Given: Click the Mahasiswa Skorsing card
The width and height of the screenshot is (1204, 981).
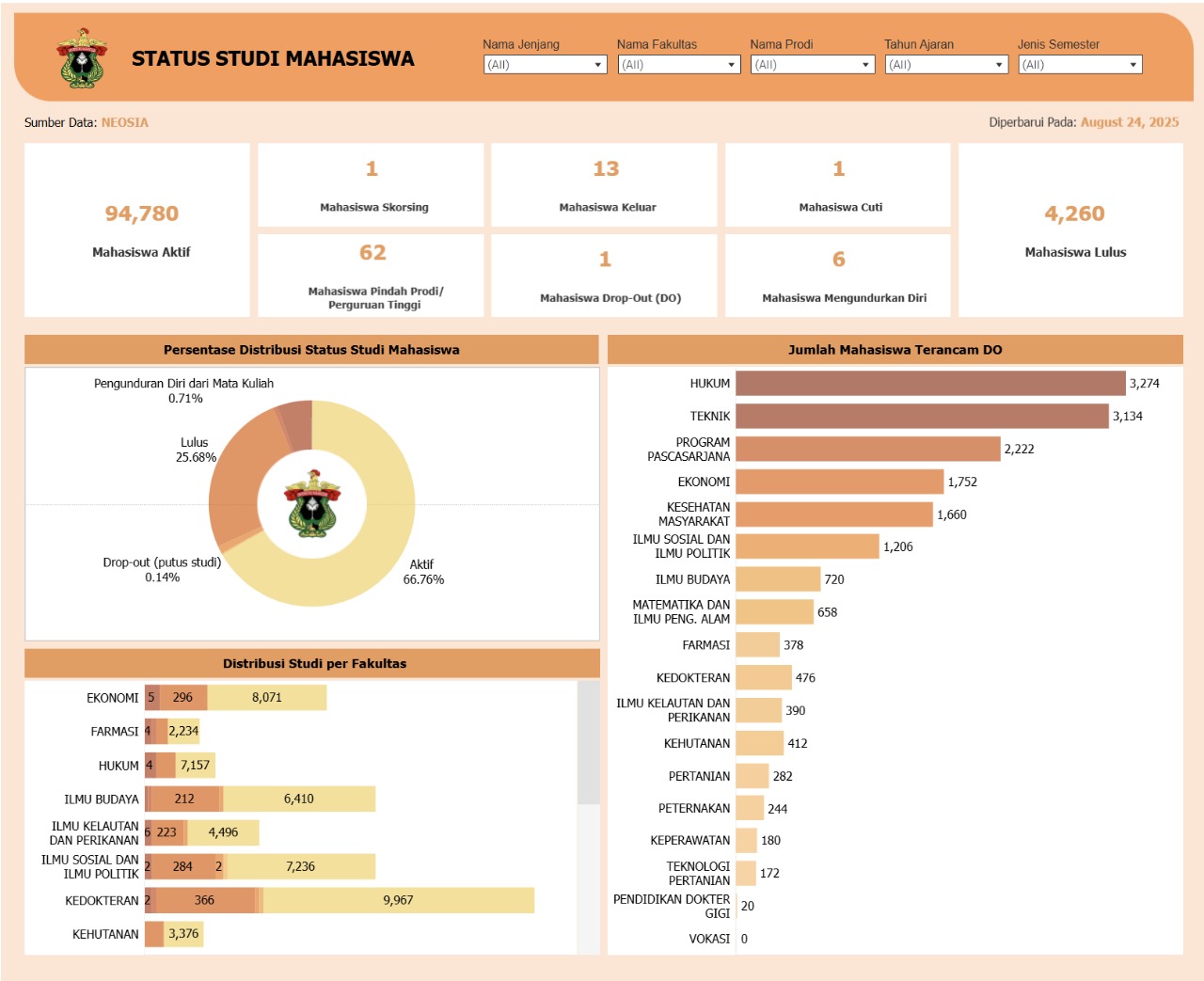Looking at the screenshot, I should tap(371, 184).
